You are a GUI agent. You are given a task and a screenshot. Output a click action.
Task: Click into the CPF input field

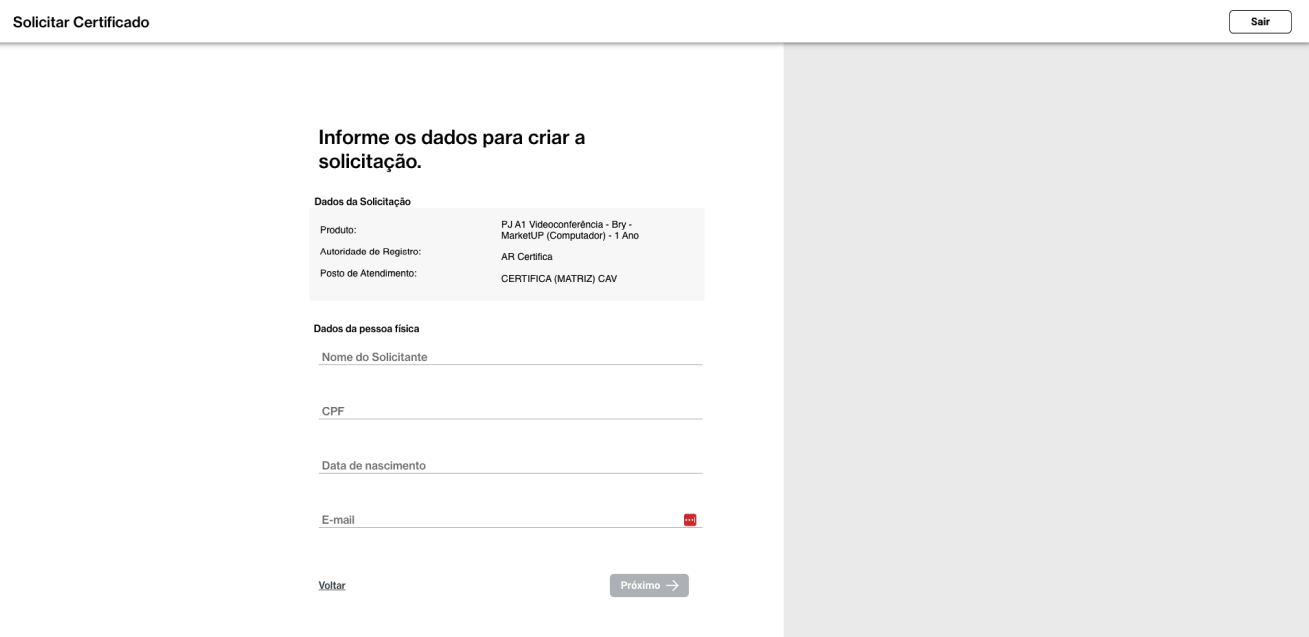pos(510,411)
